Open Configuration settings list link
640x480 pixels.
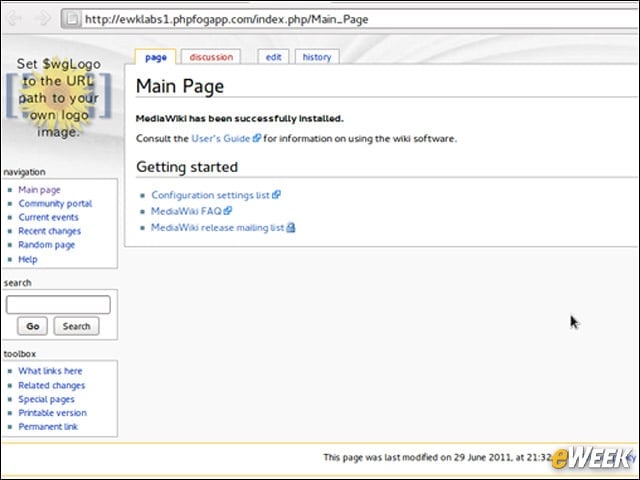tap(210, 195)
